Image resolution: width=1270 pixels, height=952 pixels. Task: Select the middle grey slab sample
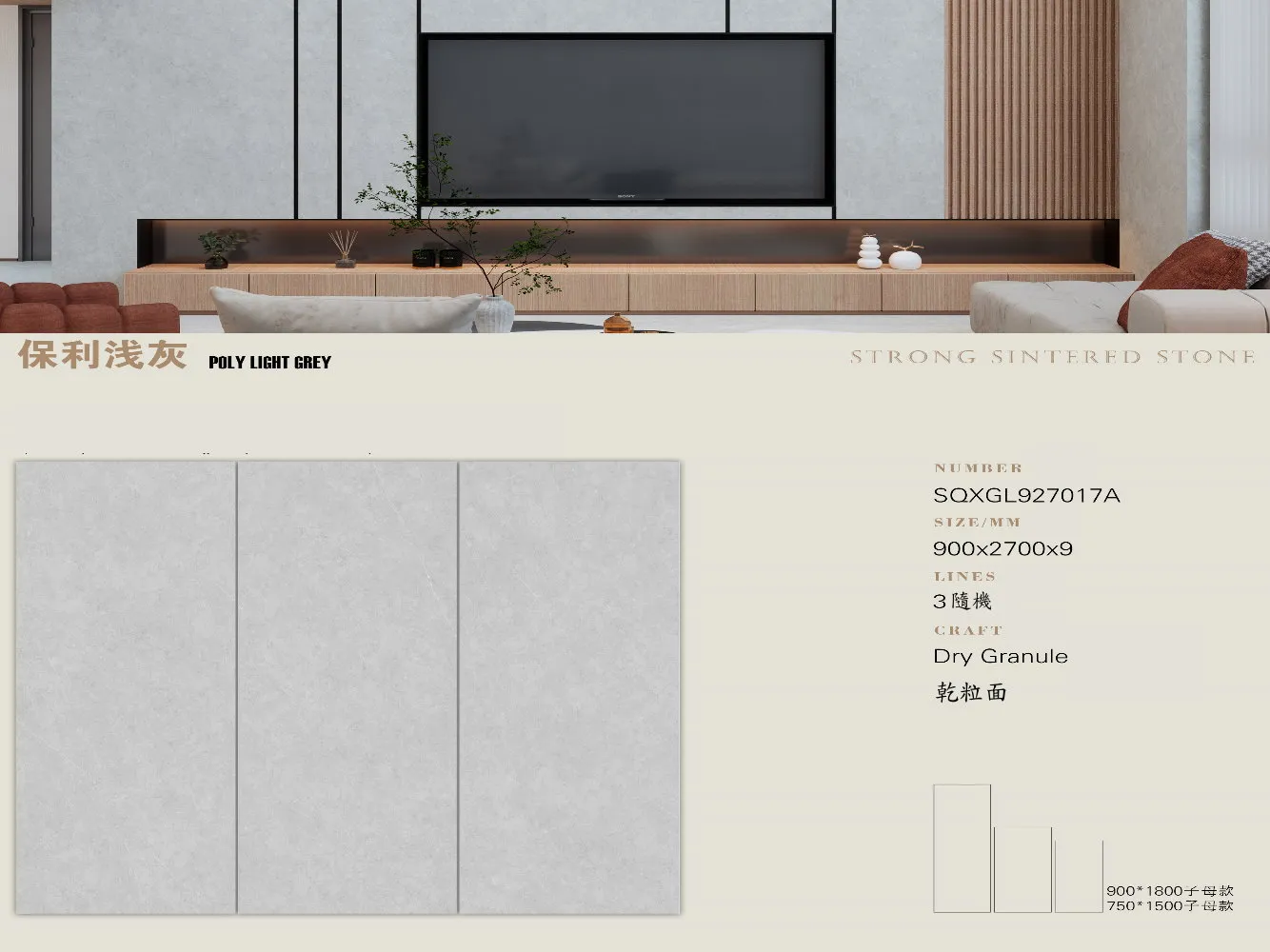point(347,687)
